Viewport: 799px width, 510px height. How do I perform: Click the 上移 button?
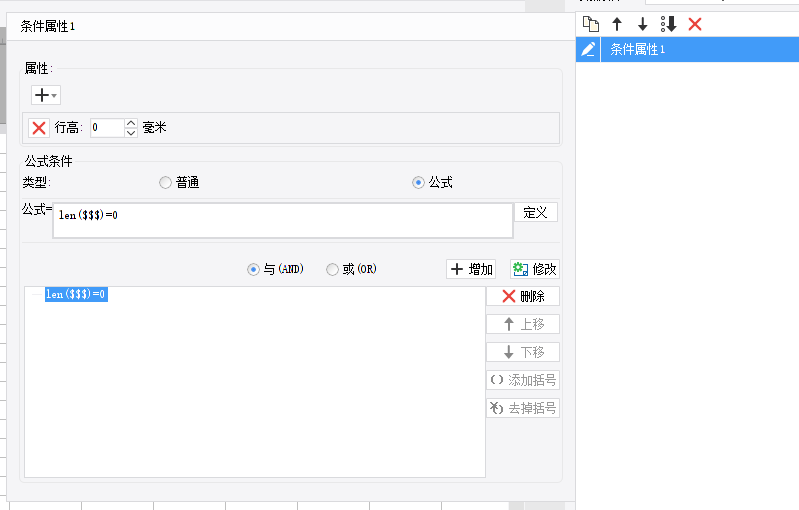point(523,324)
